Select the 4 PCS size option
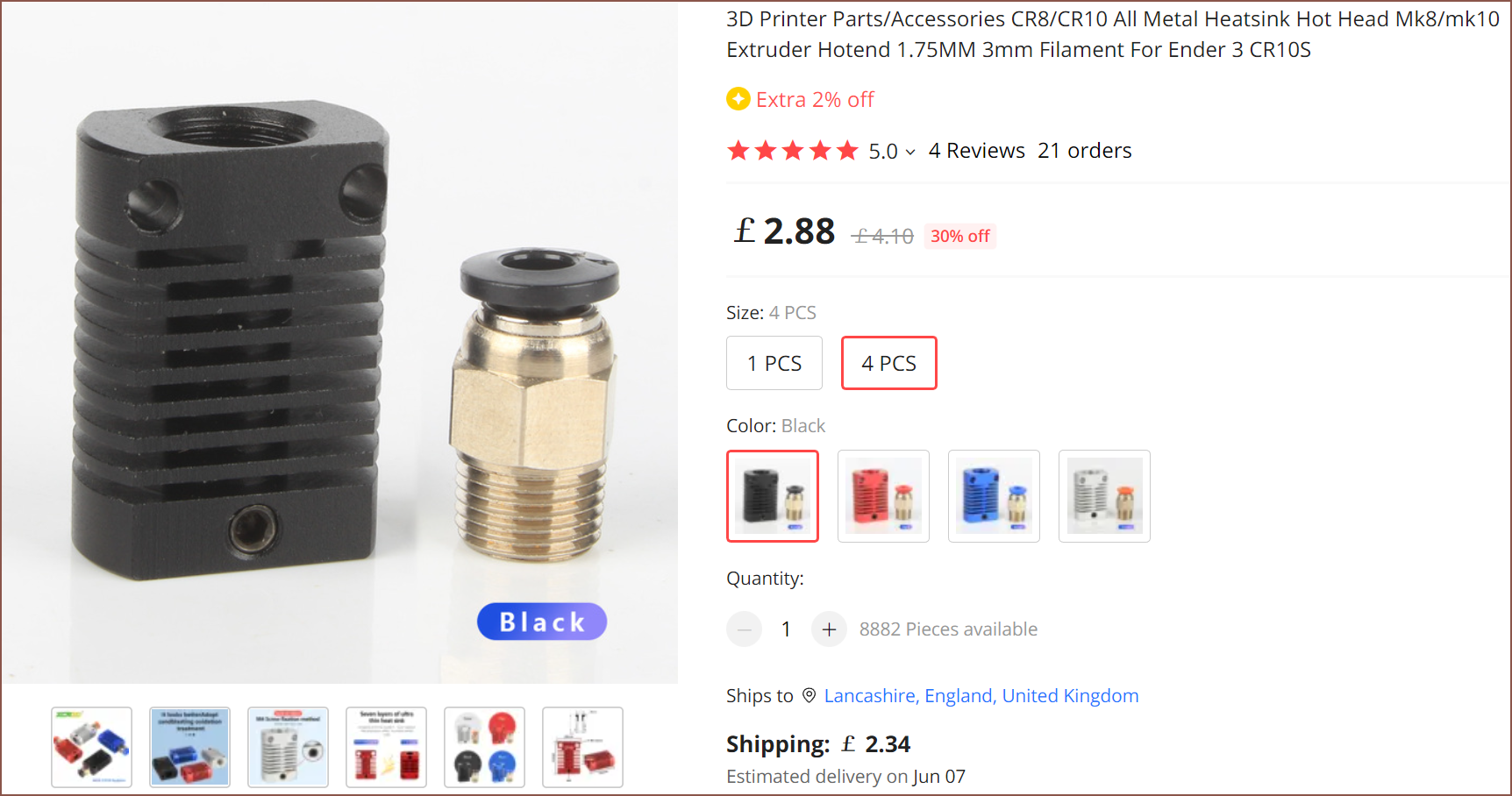Image resolution: width=1512 pixels, height=796 pixels. (889, 363)
